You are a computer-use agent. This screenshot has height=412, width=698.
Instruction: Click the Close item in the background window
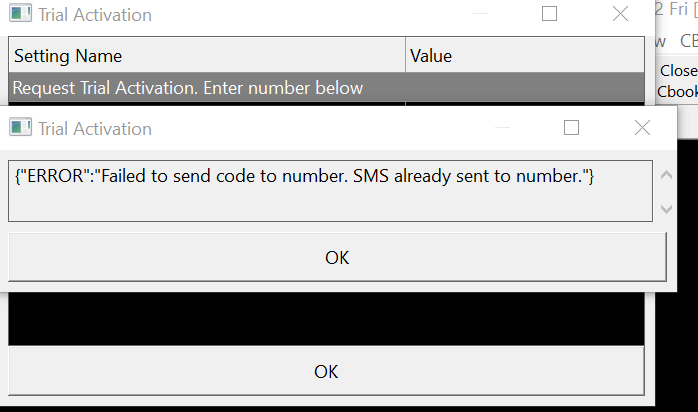[x=678, y=71]
